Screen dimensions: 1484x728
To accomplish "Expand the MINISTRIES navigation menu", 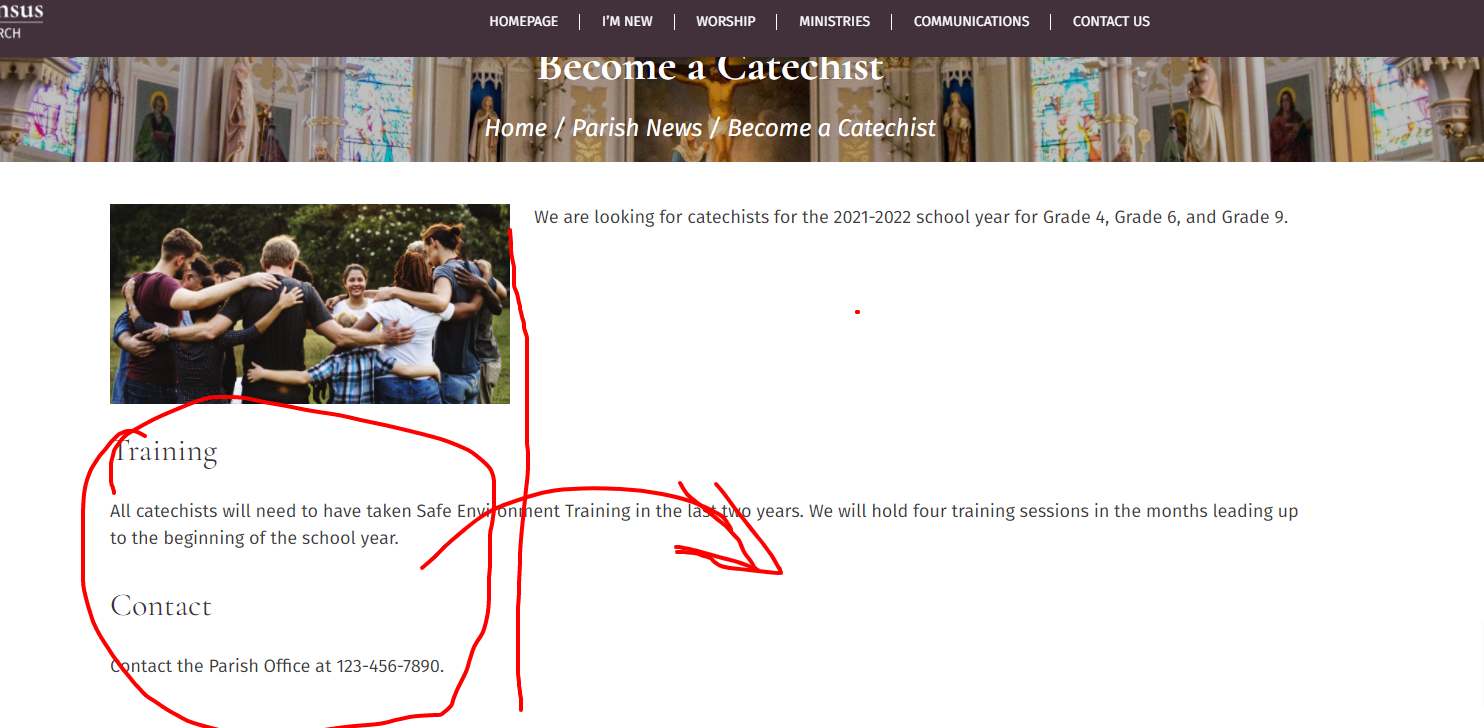I will pos(834,21).
